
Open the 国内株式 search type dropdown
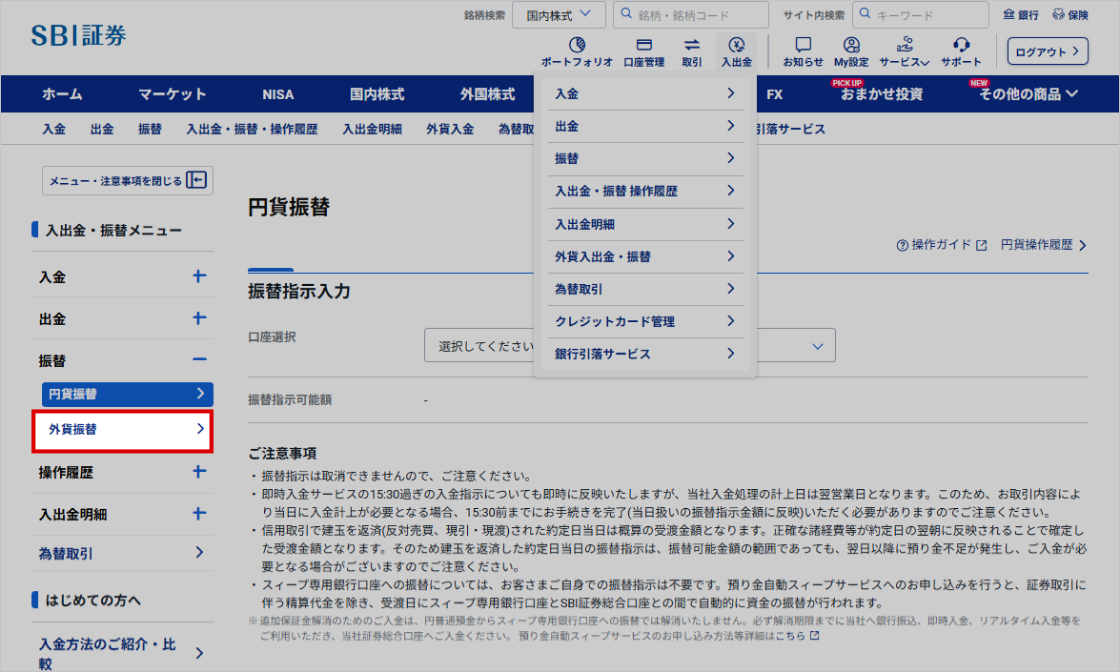[559, 15]
